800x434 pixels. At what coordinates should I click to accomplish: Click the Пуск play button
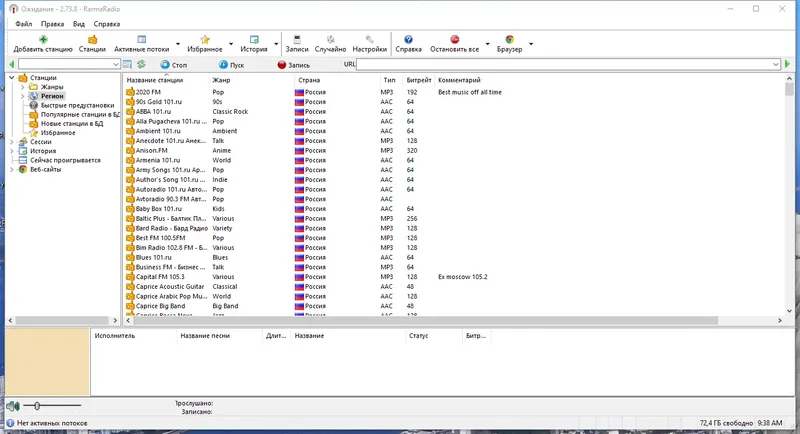231,65
